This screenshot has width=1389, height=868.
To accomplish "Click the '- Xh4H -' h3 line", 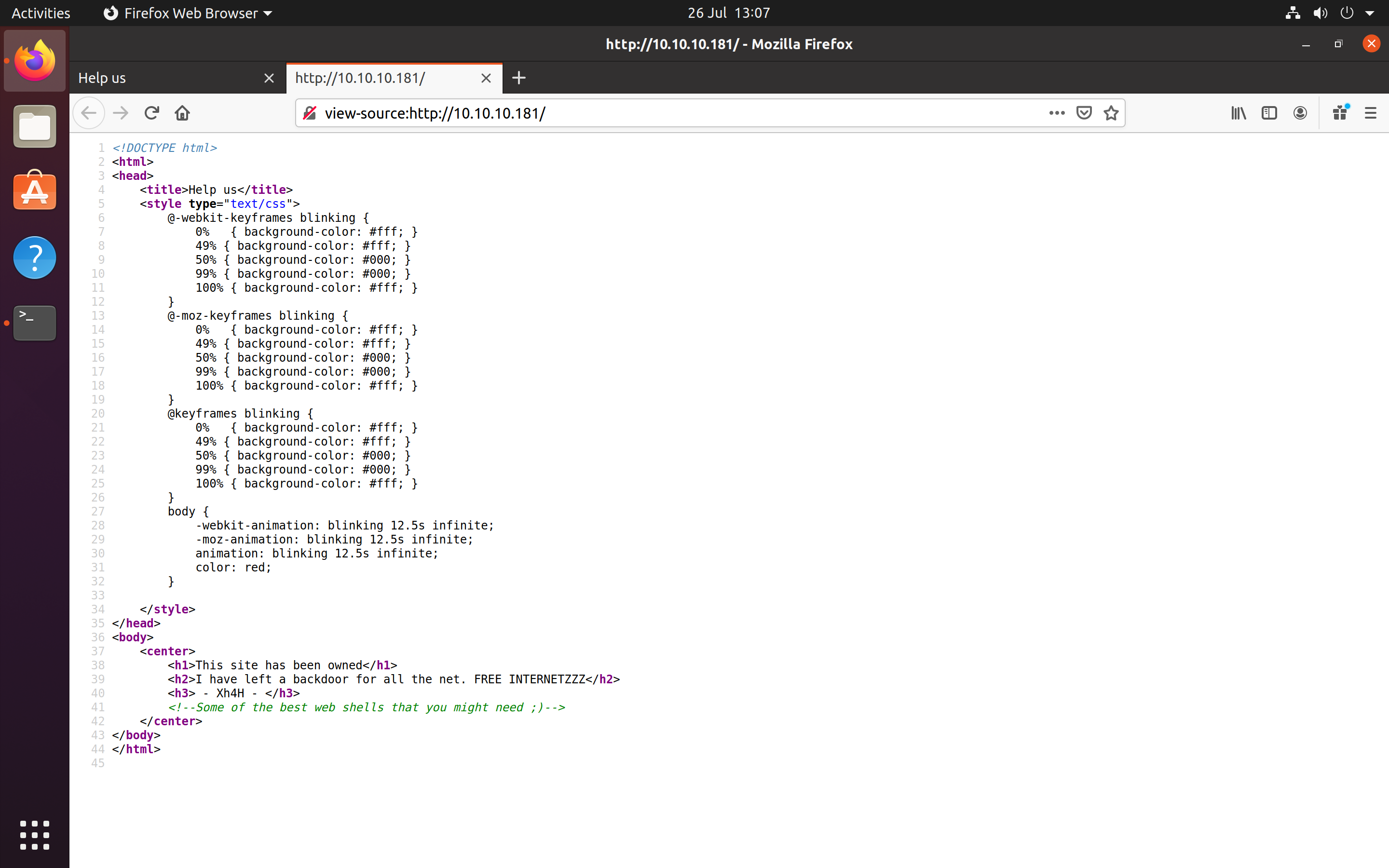I will (233, 693).
